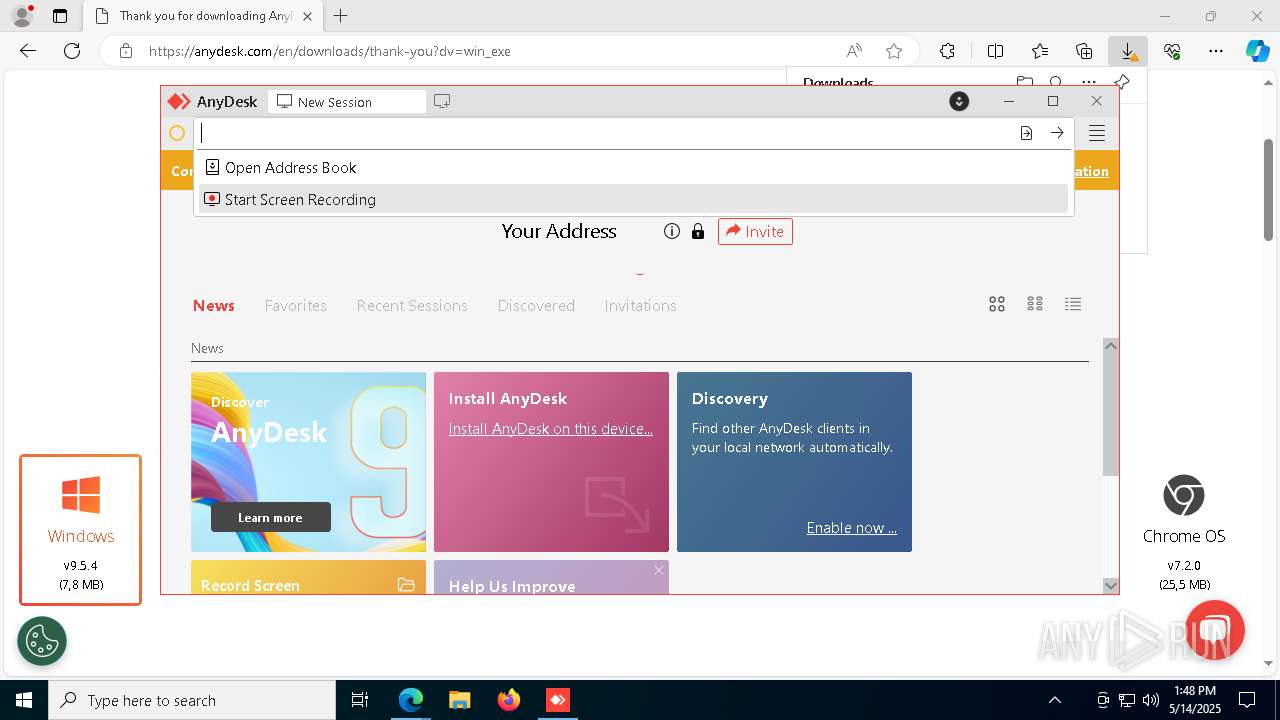Switch to the Favorites tab
Image resolution: width=1280 pixels, height=720 pixels.
click(x=295, y=305)
